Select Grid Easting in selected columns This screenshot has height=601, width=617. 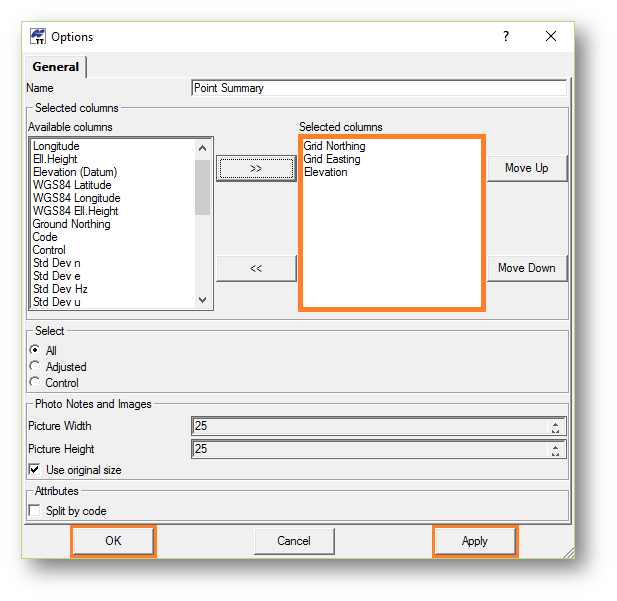tap(332, 159)
